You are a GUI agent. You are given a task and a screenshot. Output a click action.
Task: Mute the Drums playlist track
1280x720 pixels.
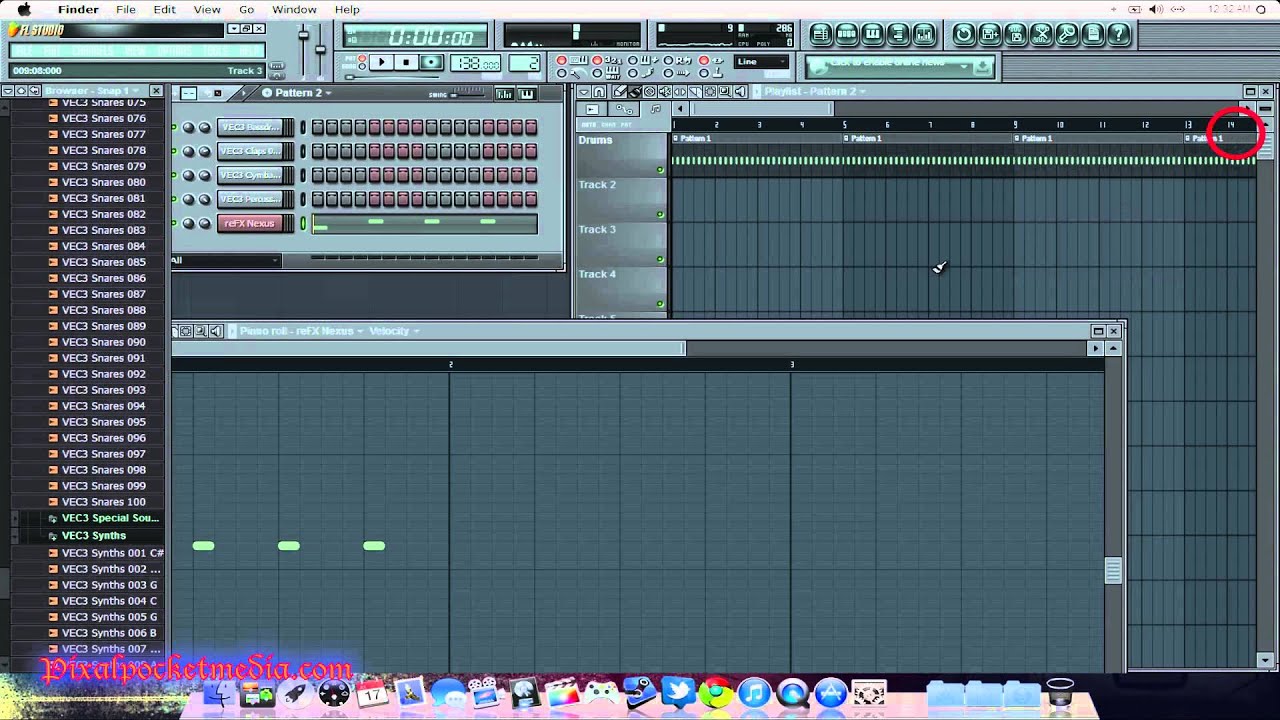[660, 170]
